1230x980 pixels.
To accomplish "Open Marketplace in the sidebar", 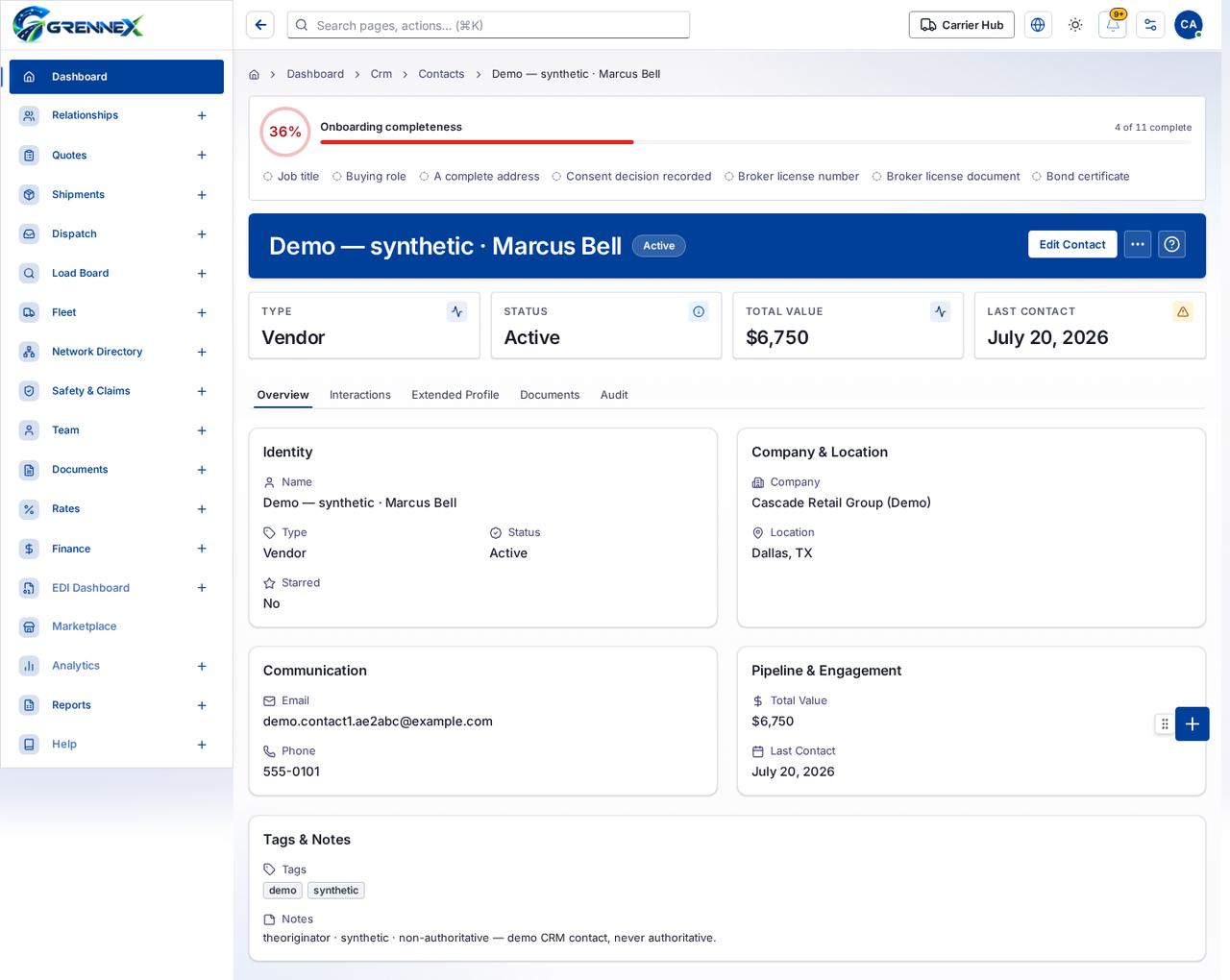I will 116,626.
